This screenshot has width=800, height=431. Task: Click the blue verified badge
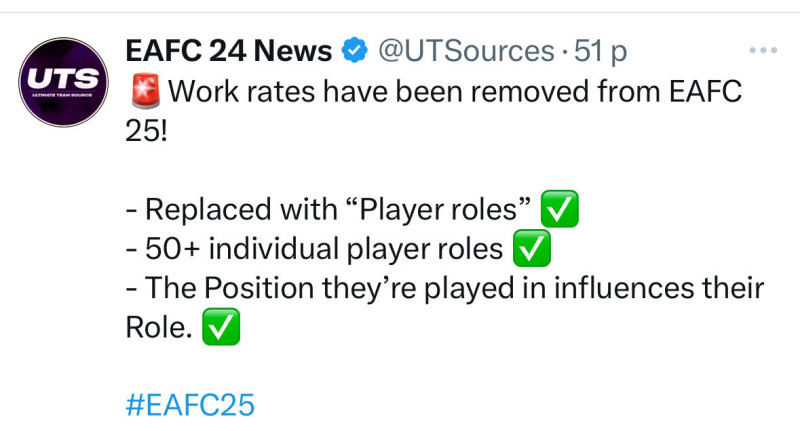click(x=355, y=50)
